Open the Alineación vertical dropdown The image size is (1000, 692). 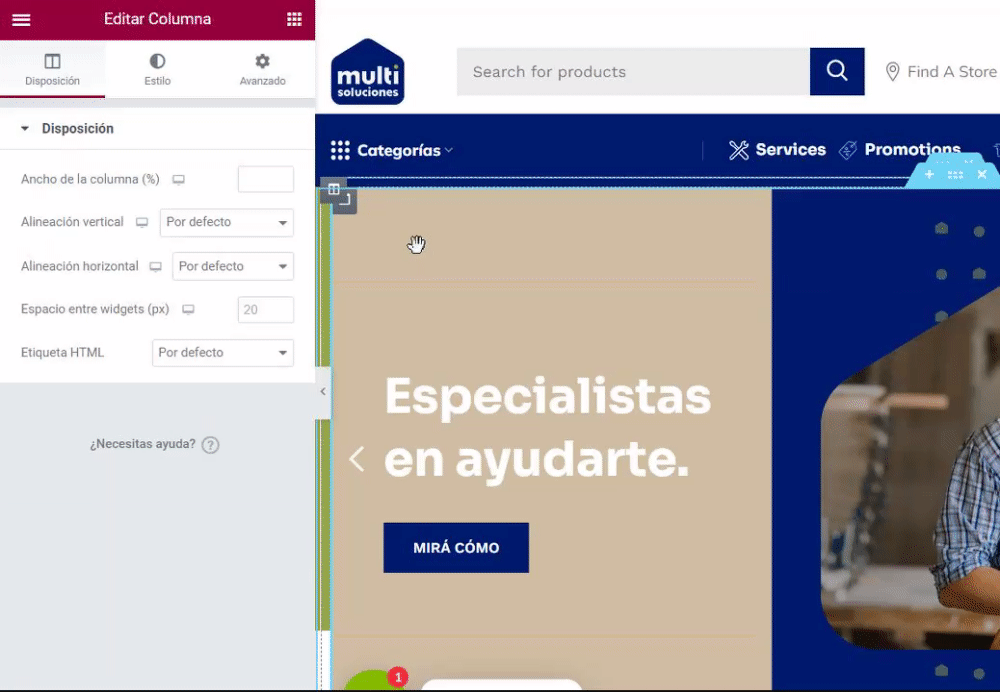tap(226, 223)
